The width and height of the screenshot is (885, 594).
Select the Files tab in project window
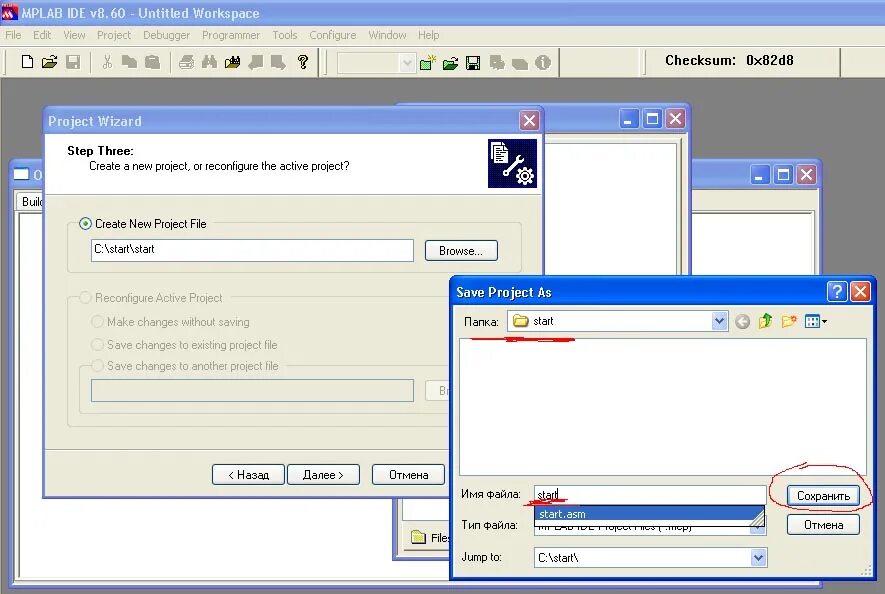430,538
